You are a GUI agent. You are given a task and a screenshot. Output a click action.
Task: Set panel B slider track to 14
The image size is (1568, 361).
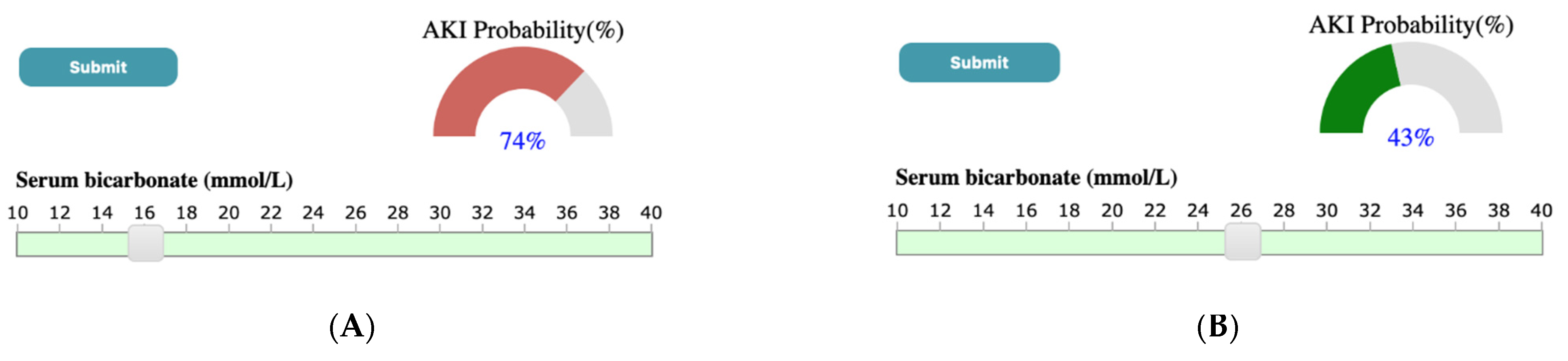click(983, 242)
